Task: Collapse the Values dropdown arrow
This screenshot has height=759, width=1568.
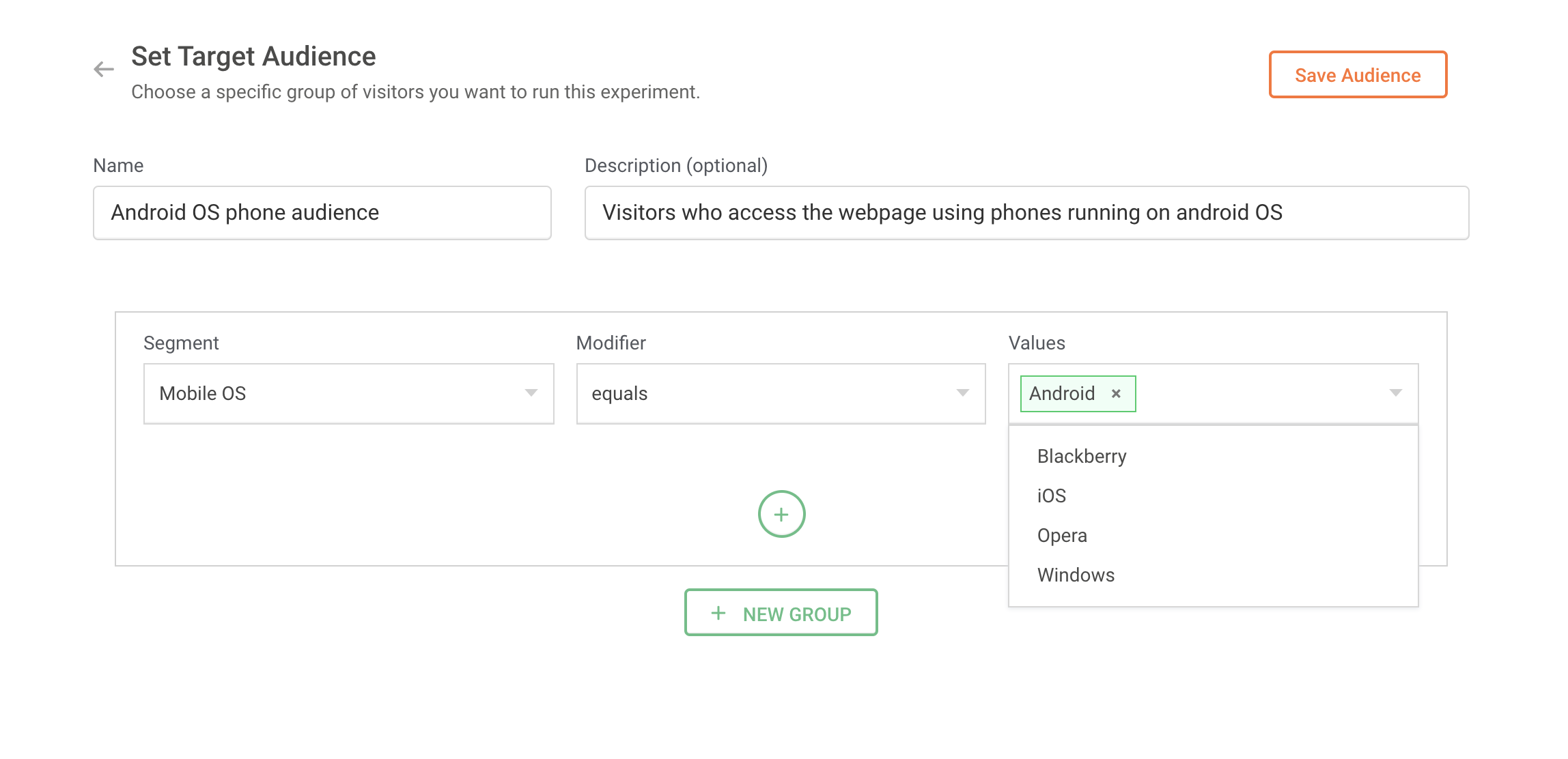Action: pos(1395,393)
